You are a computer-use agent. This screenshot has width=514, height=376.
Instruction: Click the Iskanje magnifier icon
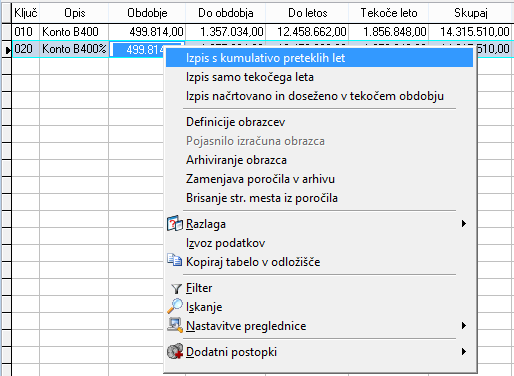175,306
